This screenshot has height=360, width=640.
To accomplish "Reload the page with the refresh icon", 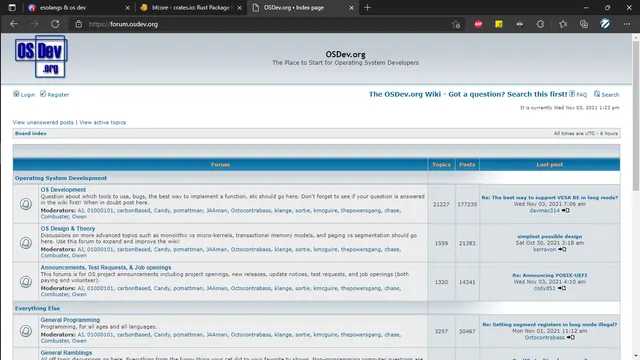I will pos(55,24).
